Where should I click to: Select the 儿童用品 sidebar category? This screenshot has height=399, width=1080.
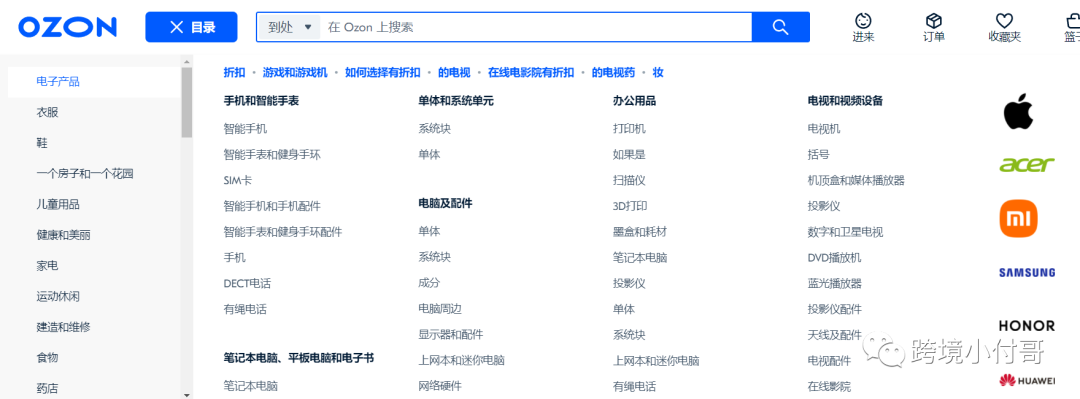click(58, 205)
